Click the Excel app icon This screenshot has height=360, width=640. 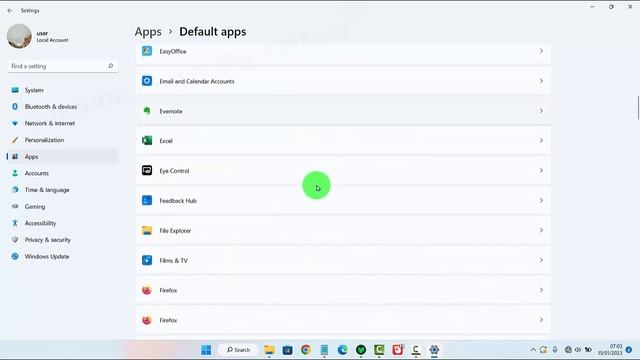tap(147, 140)
